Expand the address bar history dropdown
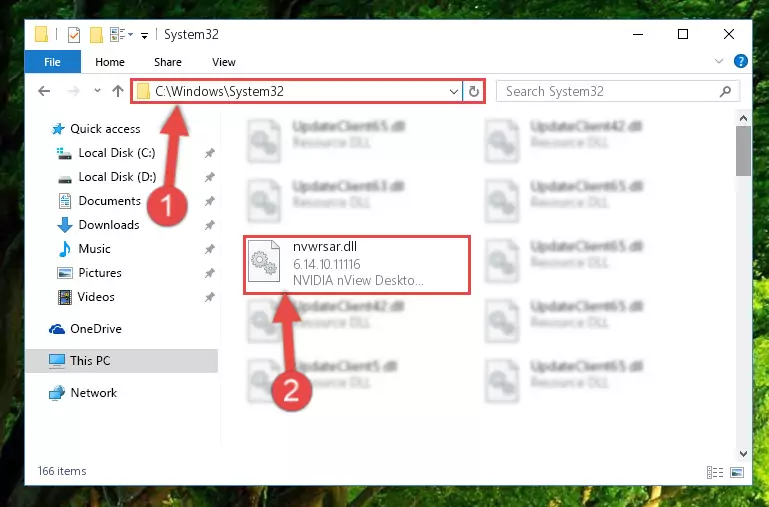The height and width of the screenshot is (507, 769). 454,92
